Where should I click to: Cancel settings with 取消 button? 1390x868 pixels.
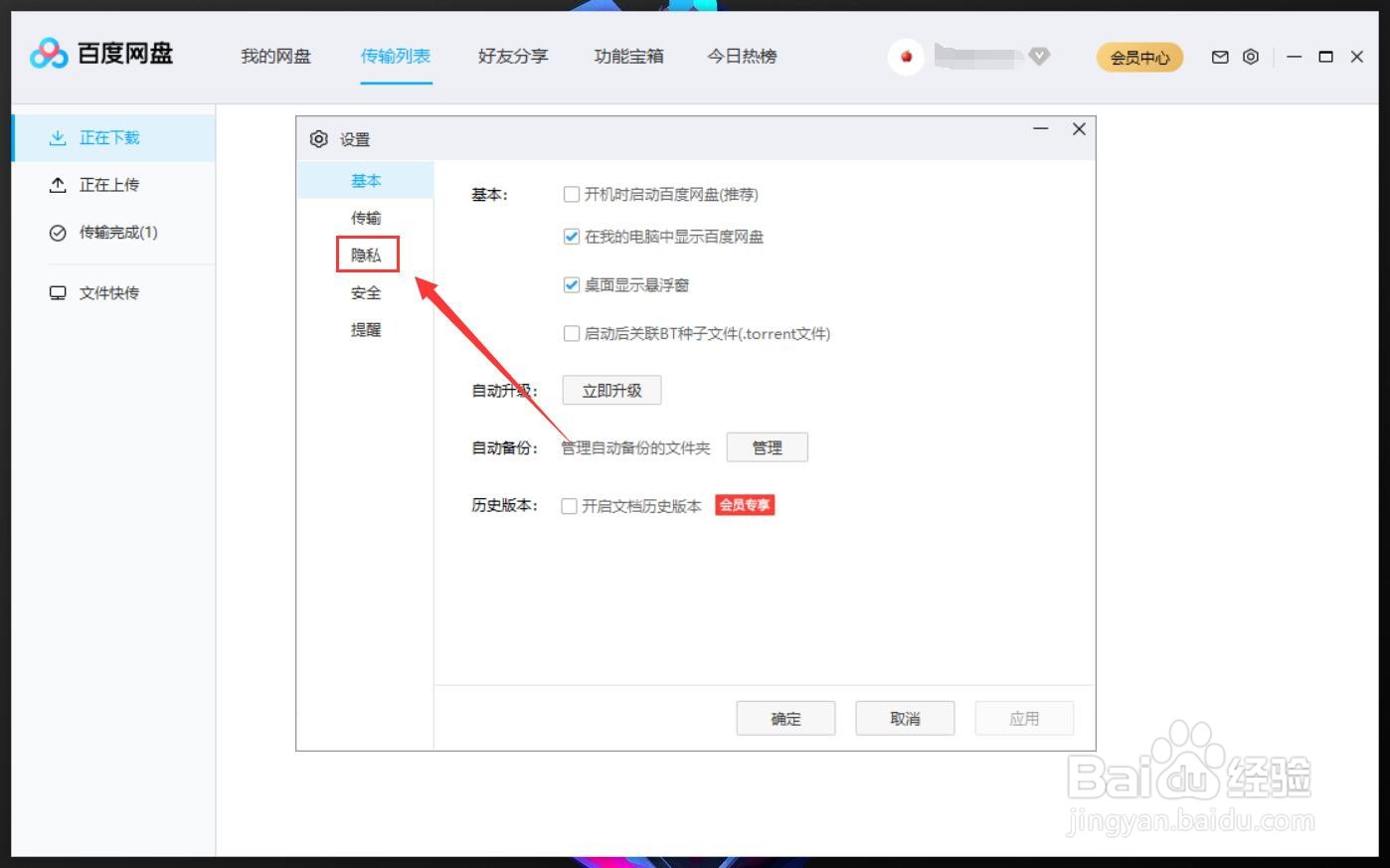click(905, 719)
